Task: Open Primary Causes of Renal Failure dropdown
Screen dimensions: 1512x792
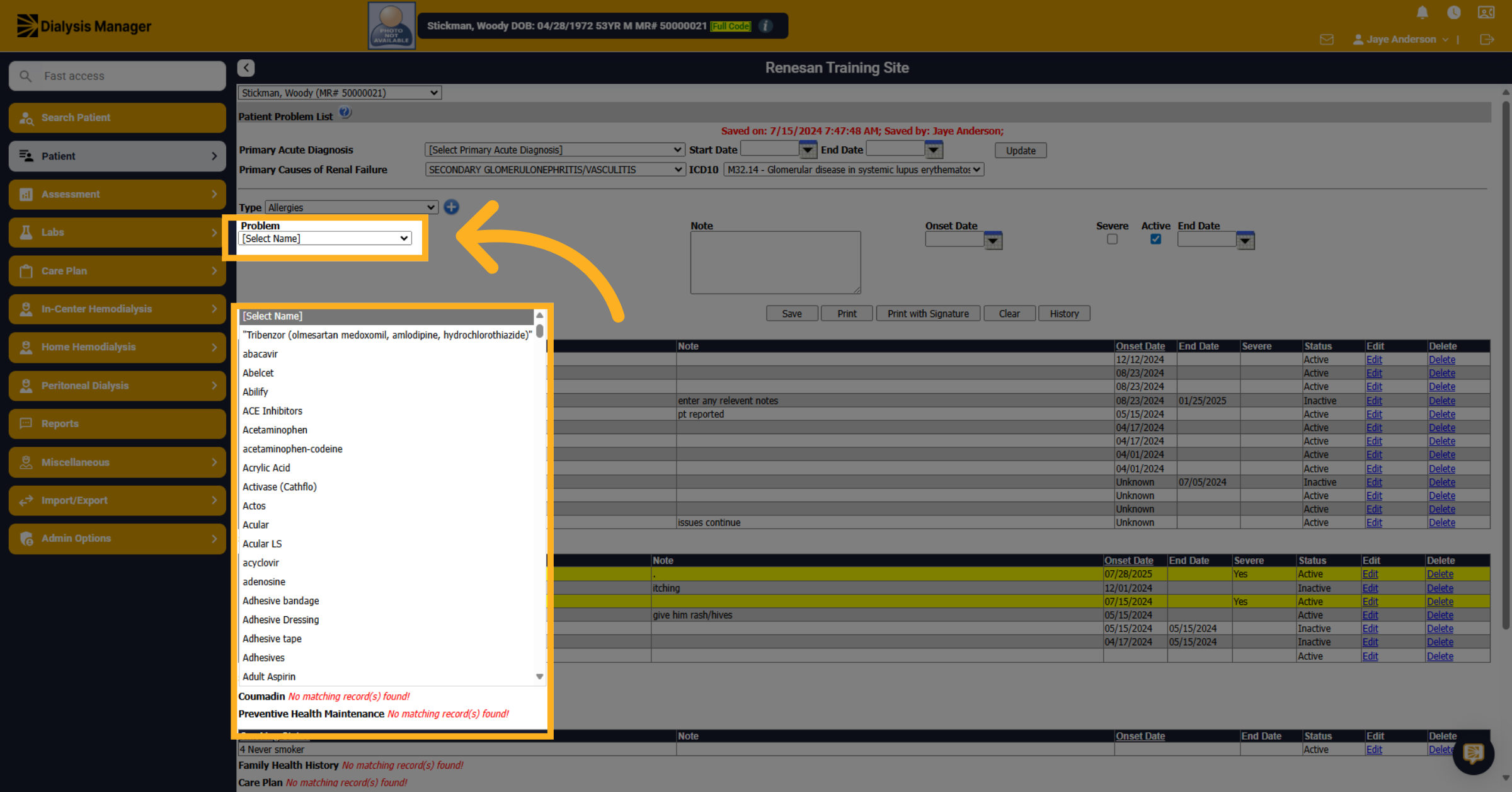Action: tap(554, 169)
